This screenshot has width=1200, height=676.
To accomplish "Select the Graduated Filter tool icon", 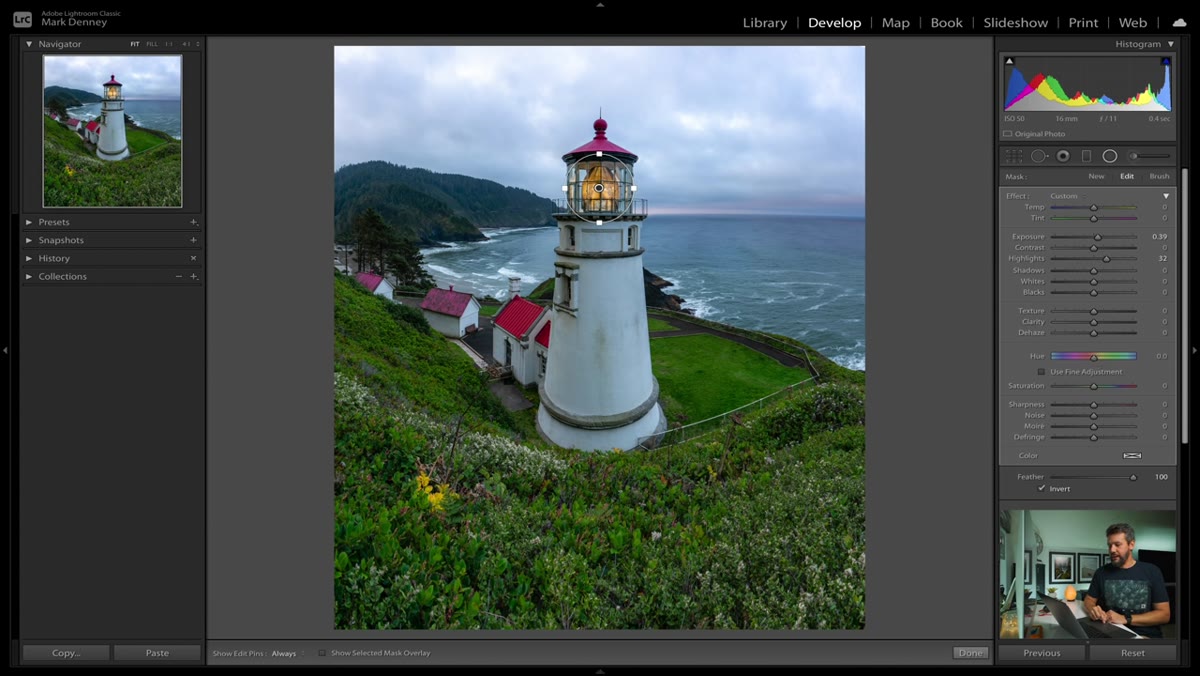I will pos(1086,156).
